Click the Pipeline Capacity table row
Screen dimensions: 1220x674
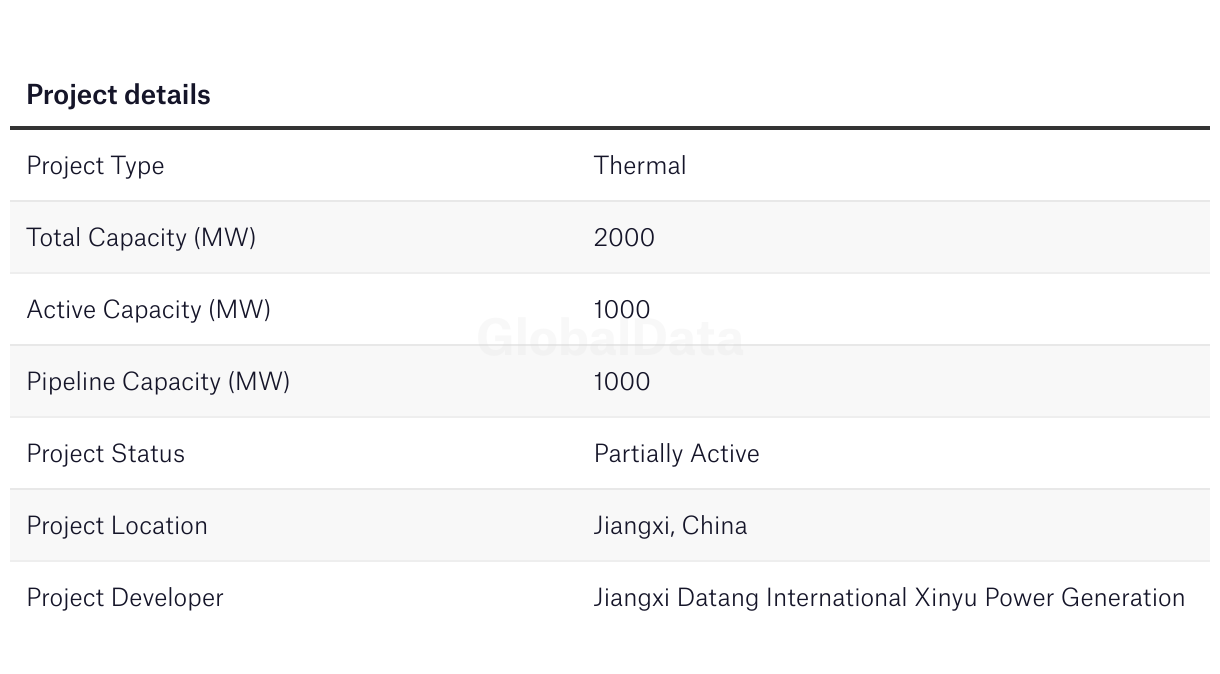pos(610,381)
